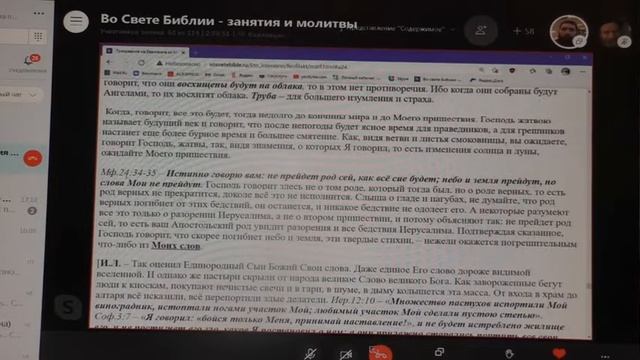Open a new tab in shared browser
This screenshot has height=360, width=640.
pos(196,52)
